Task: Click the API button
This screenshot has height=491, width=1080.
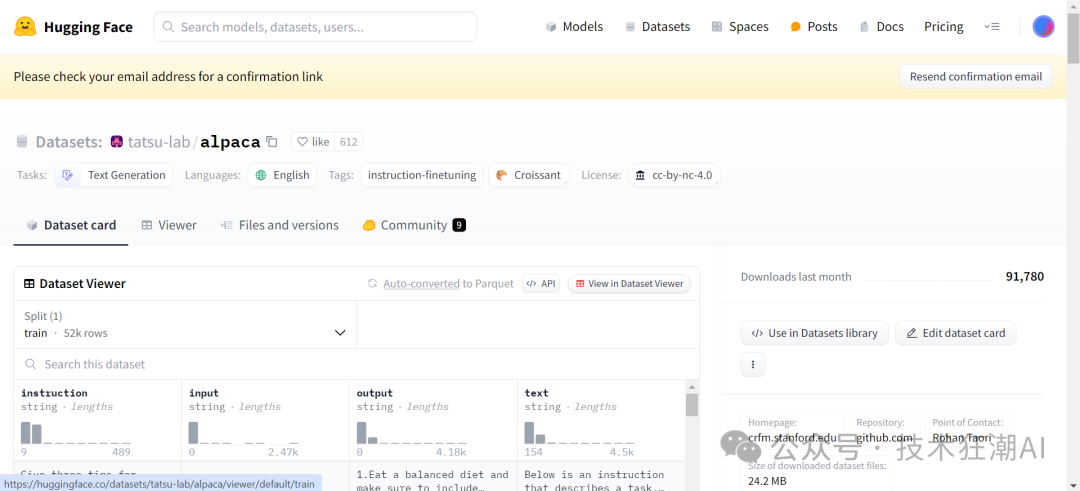Action: click(541, 284)
